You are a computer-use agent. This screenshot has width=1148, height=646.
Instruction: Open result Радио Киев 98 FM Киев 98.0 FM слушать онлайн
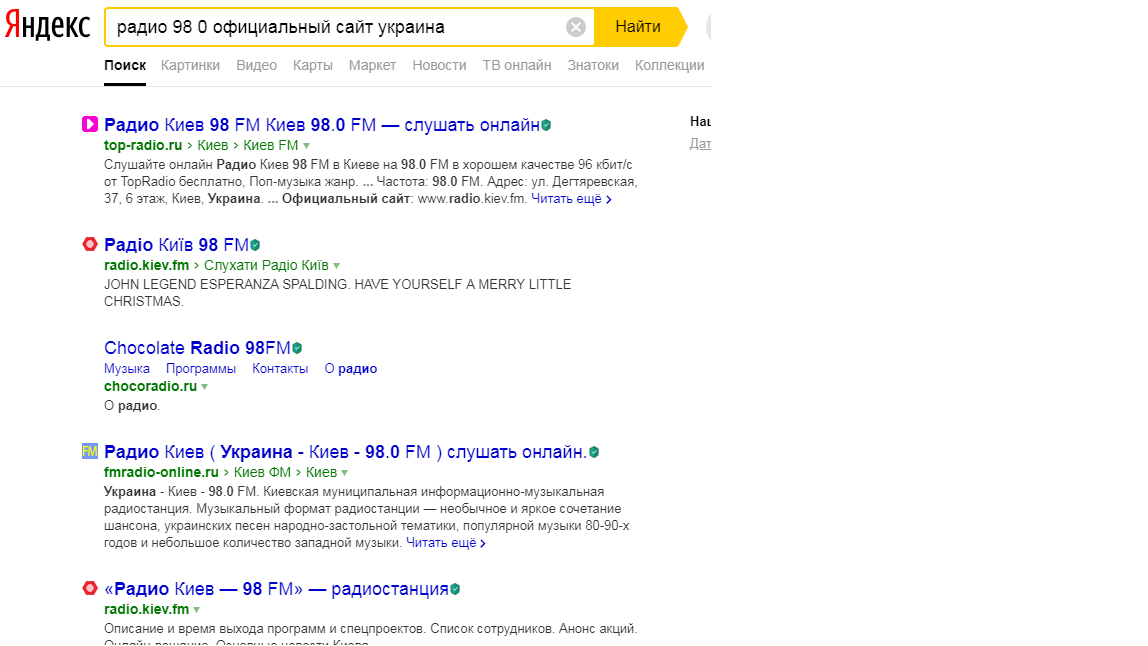(x=321, y=125)
